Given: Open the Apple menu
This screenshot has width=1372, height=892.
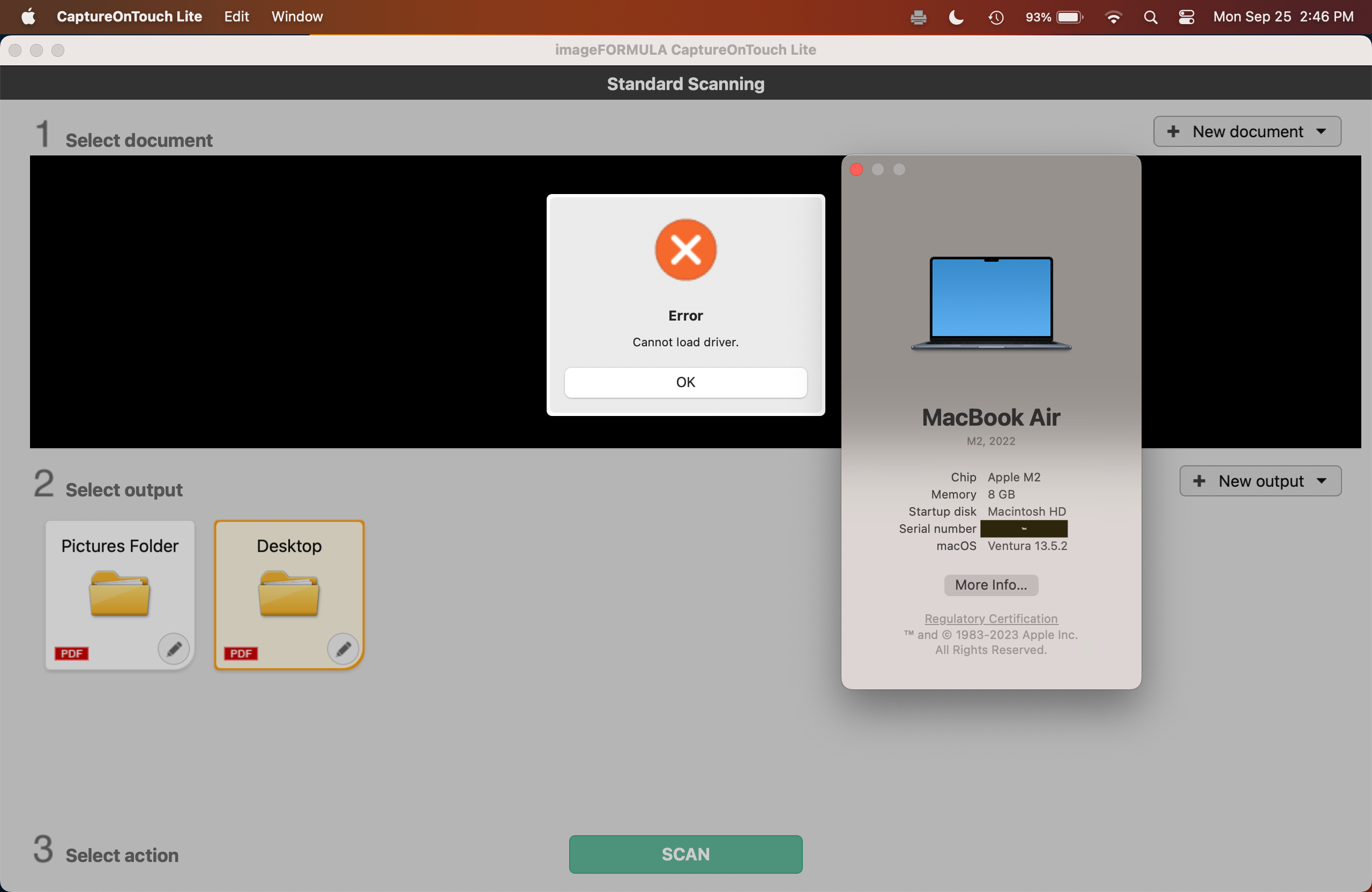Looking at the screenshot, I should tap(28, 17).
